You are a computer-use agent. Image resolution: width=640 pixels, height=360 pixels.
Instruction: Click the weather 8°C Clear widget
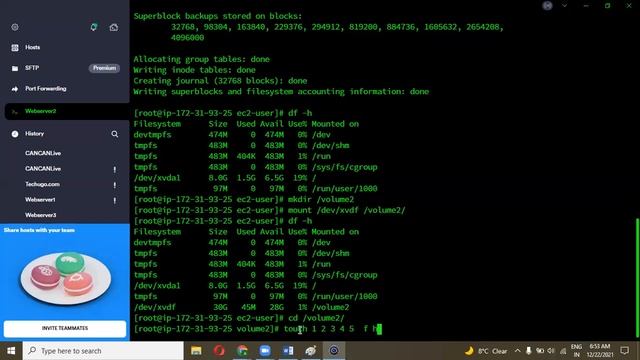486,351
